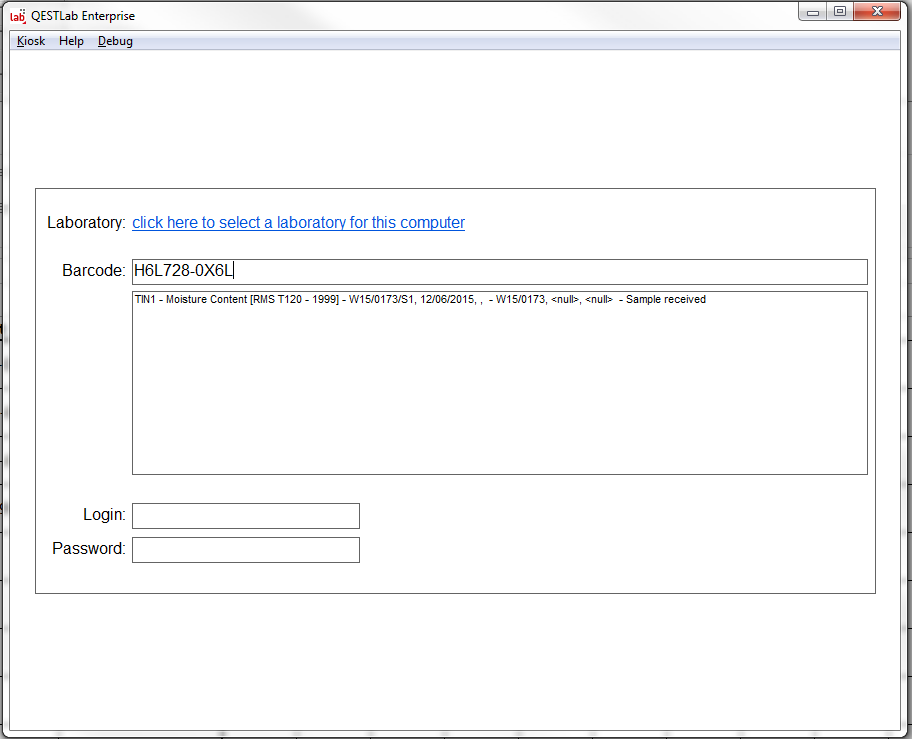Click the Login label
912x739 pixels.
pyautogui.click(x=104, y=516)
